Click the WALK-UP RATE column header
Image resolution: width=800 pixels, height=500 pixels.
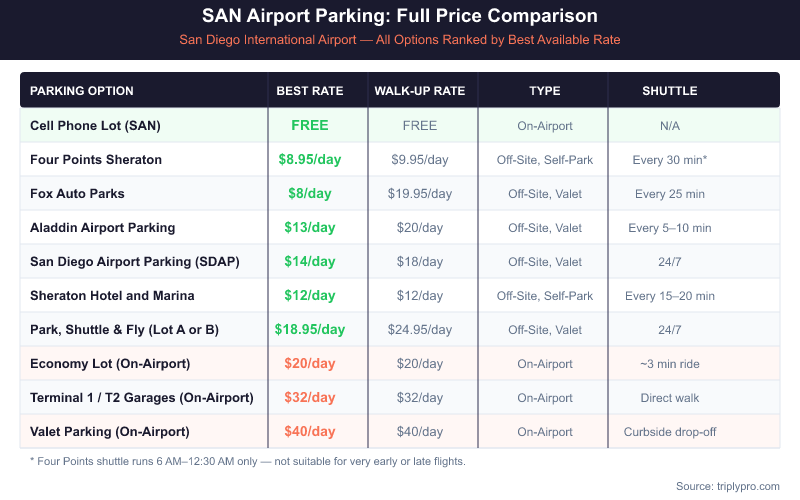(420, 91)
